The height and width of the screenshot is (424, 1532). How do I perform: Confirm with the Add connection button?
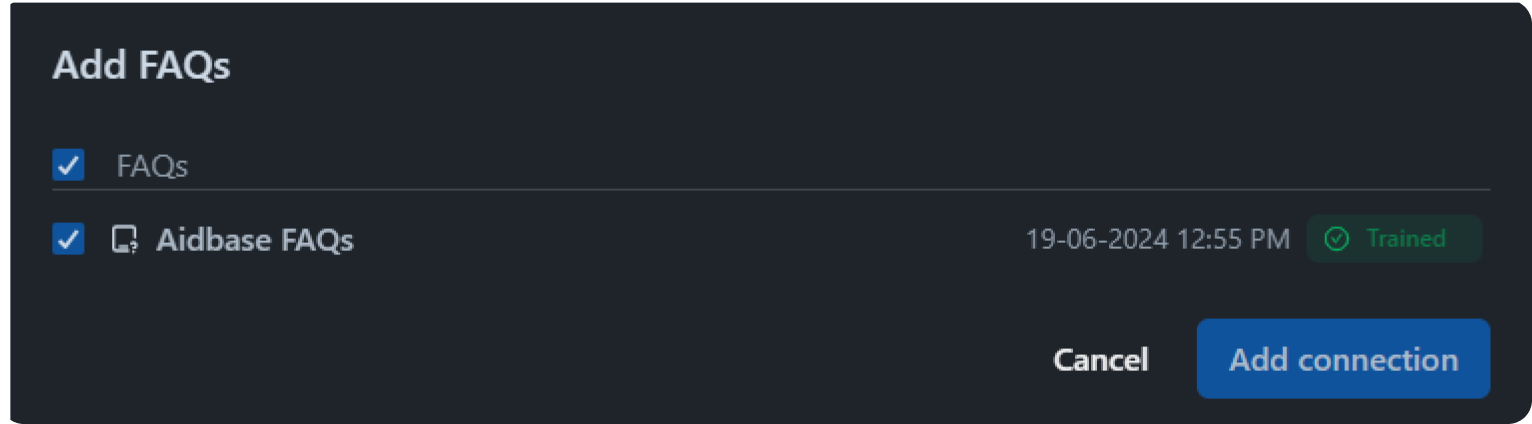point(1343,359)
